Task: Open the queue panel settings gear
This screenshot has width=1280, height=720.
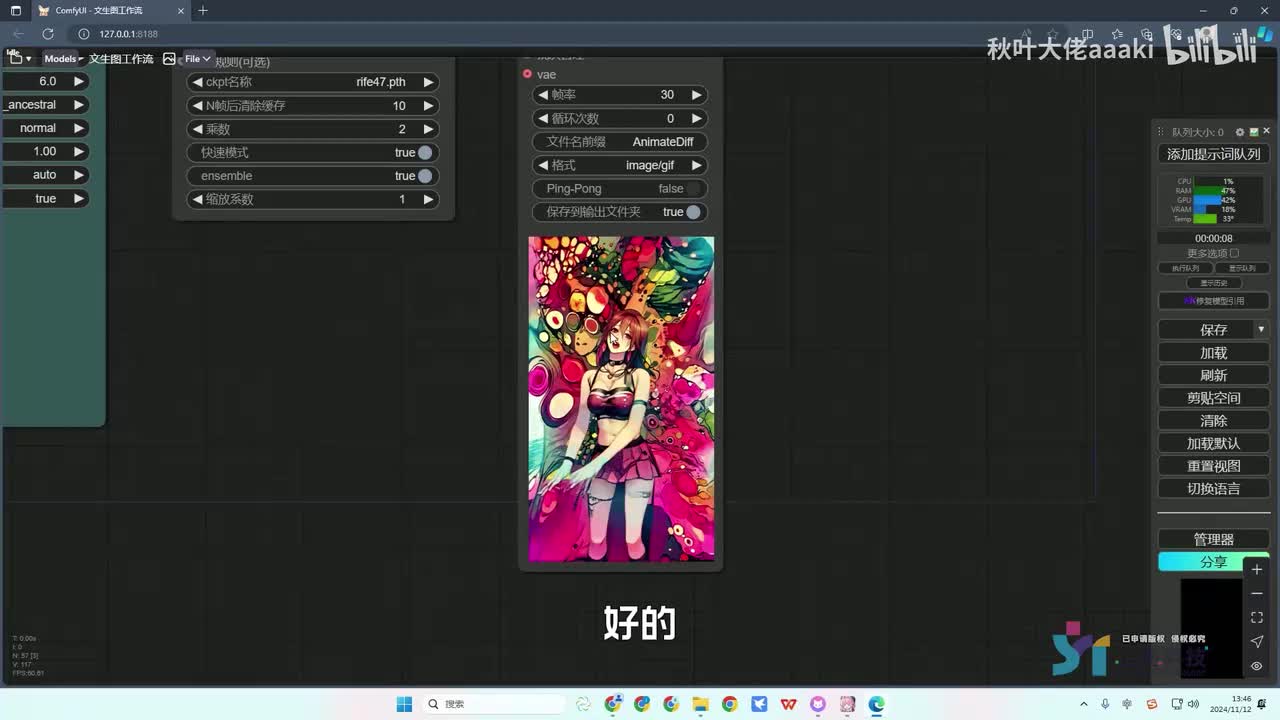Action: (x=1240, y=132)
